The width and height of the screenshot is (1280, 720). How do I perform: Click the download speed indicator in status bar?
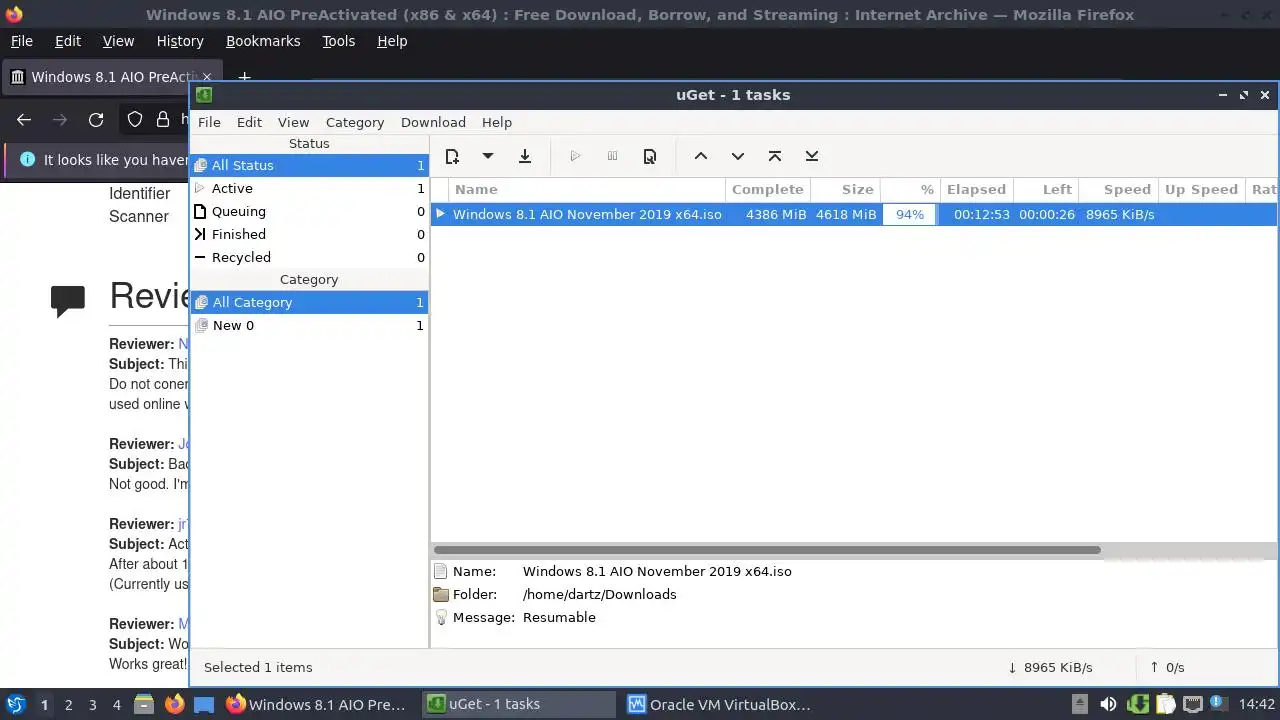[x=1050, y=667]
